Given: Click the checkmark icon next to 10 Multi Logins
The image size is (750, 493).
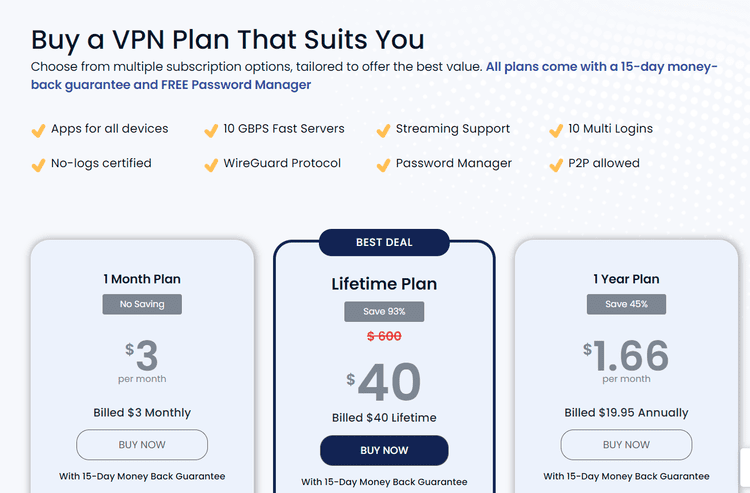Looking at the screenshot, I should pyautogui.click(x=556, y=130).
